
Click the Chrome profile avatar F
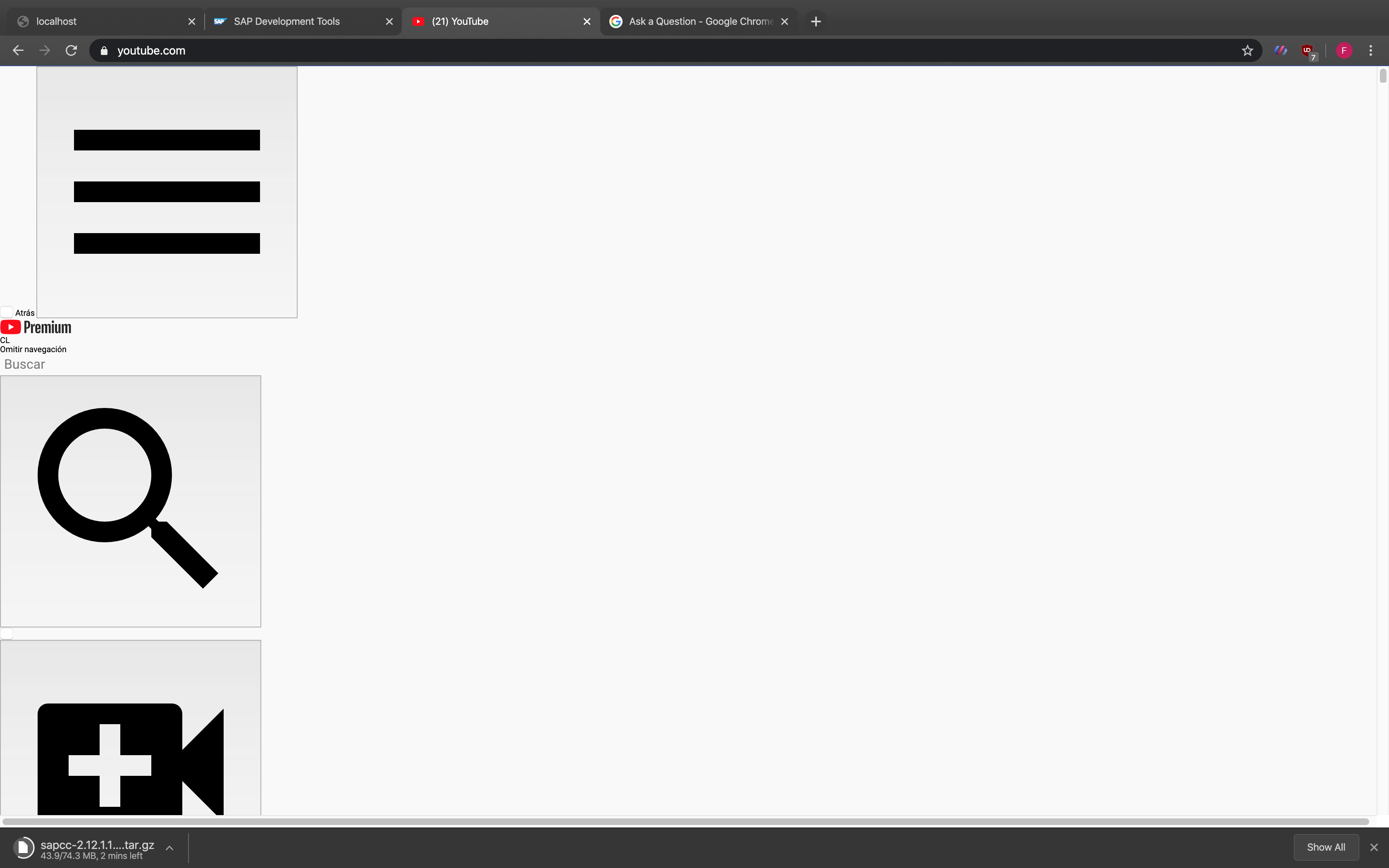click(x=1344, y=50)
